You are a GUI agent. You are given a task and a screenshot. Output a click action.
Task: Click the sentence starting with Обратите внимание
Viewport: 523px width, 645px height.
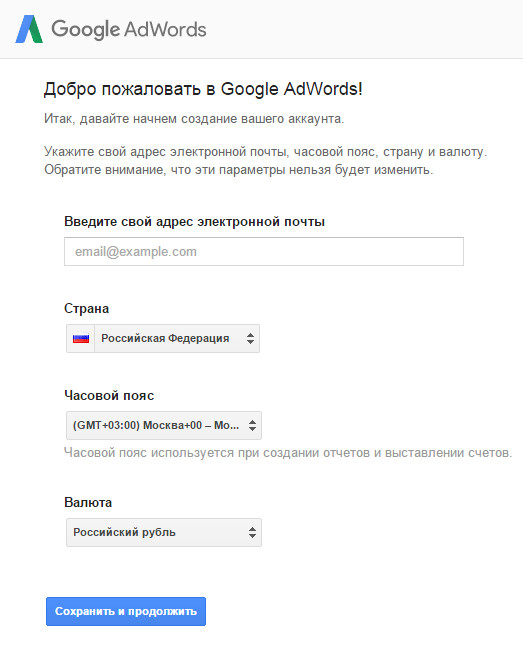(239, 169)
